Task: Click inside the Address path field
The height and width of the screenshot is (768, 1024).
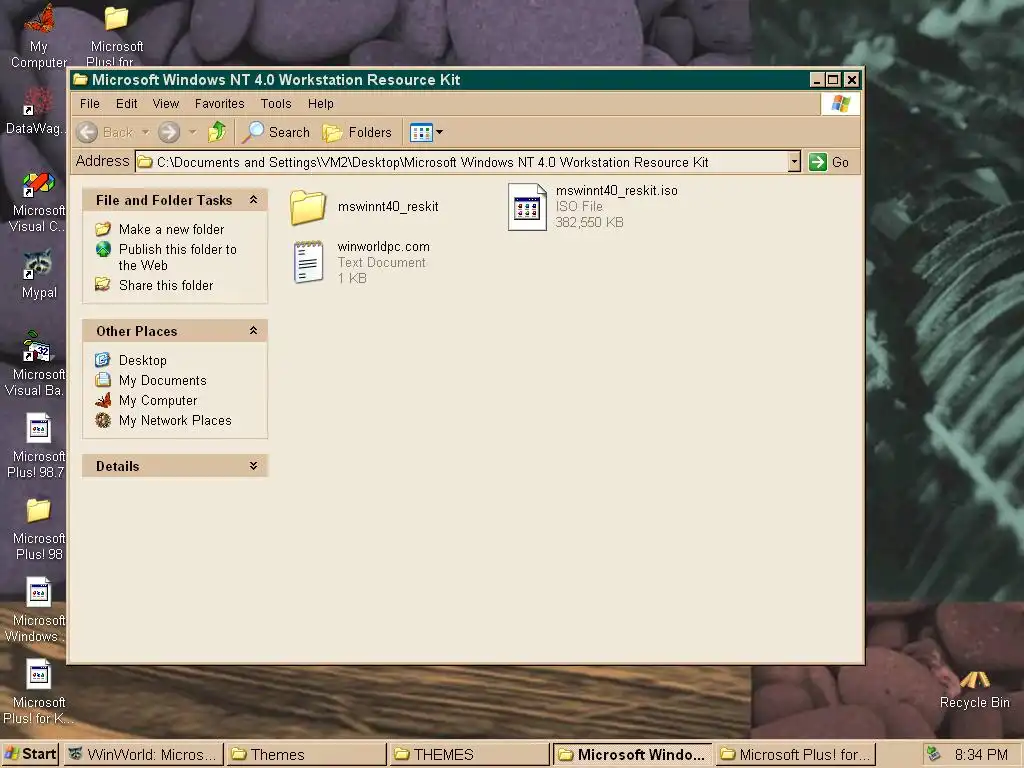Action: click(467, 162)
